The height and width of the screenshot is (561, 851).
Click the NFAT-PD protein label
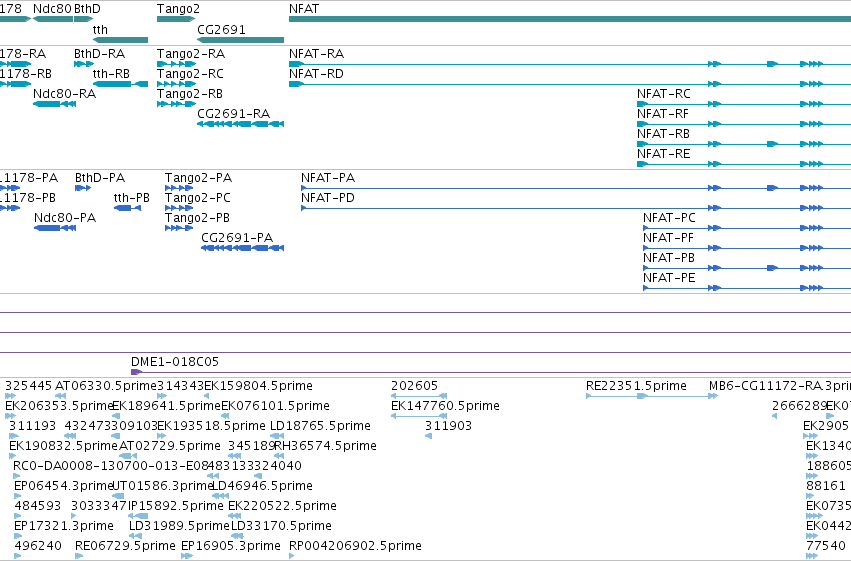[x=328, y=198]
